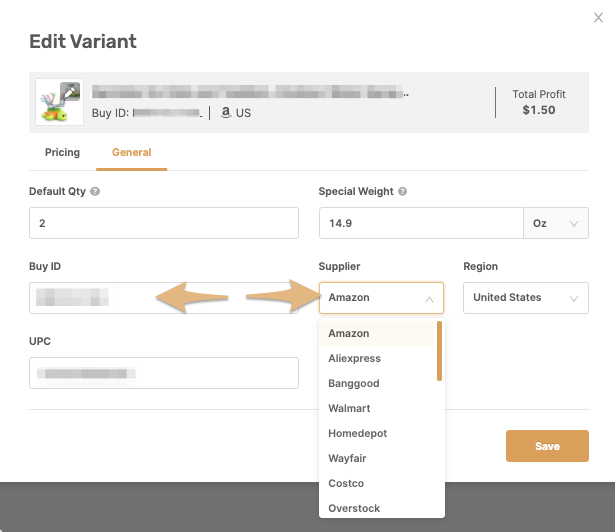
Task: Click the edit pencil icon on thumbnail
Action: [x=70, y=92]
